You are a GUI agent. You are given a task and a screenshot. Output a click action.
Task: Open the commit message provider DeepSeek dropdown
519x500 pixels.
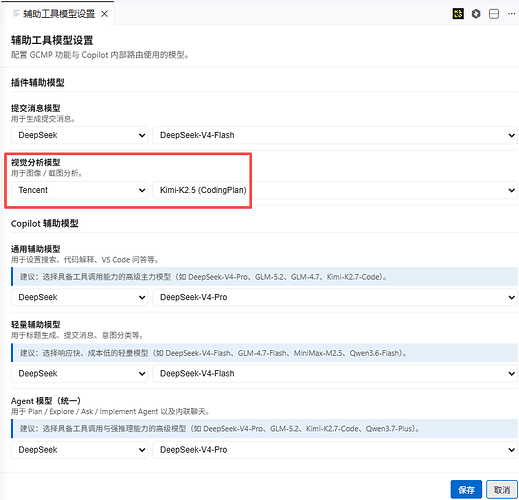(x=80, y=135)
